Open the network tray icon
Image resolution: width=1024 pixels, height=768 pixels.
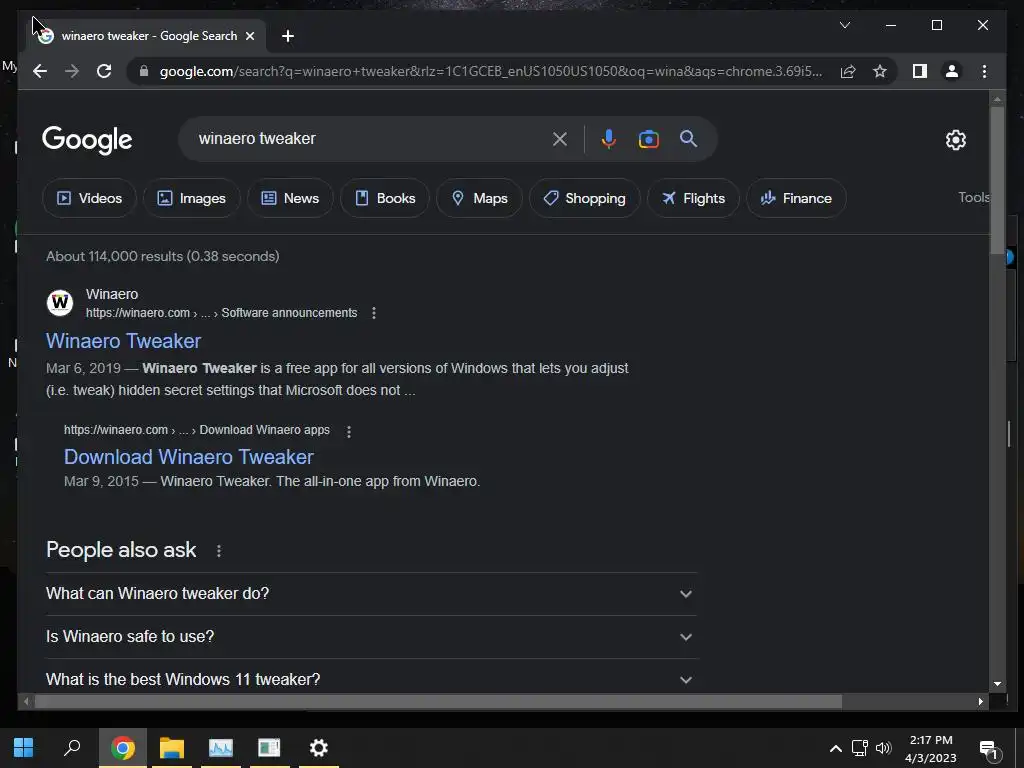pos(859,748)
